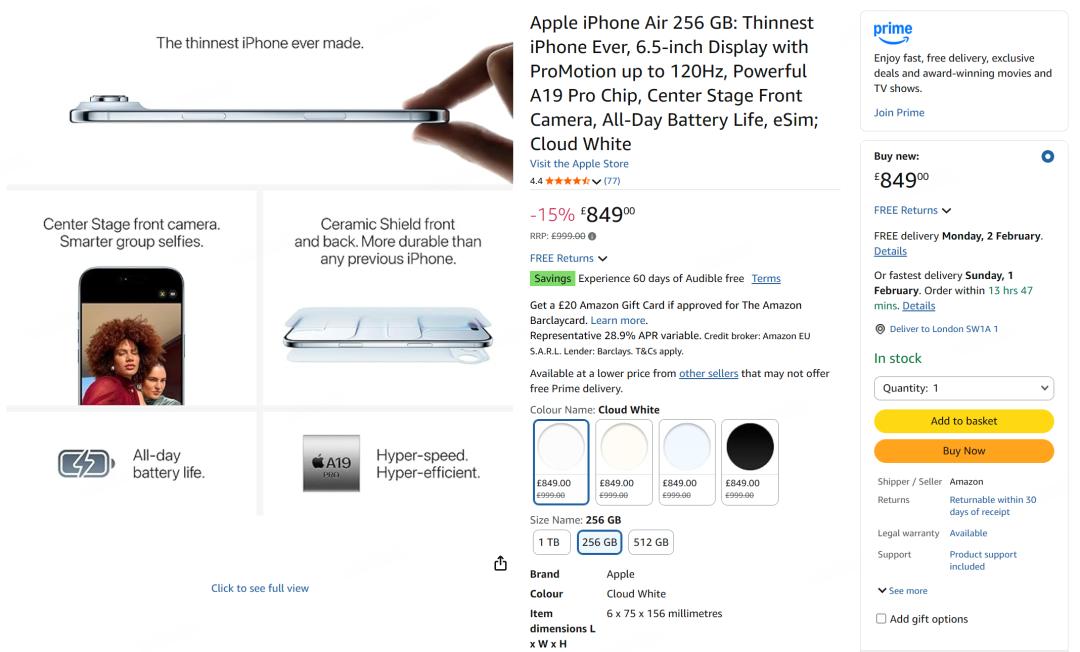The image size is (1080, 652).
Task: Expand FREE Returns under the Buy new price
Action: pyautogui.click(x=912, y=210)
